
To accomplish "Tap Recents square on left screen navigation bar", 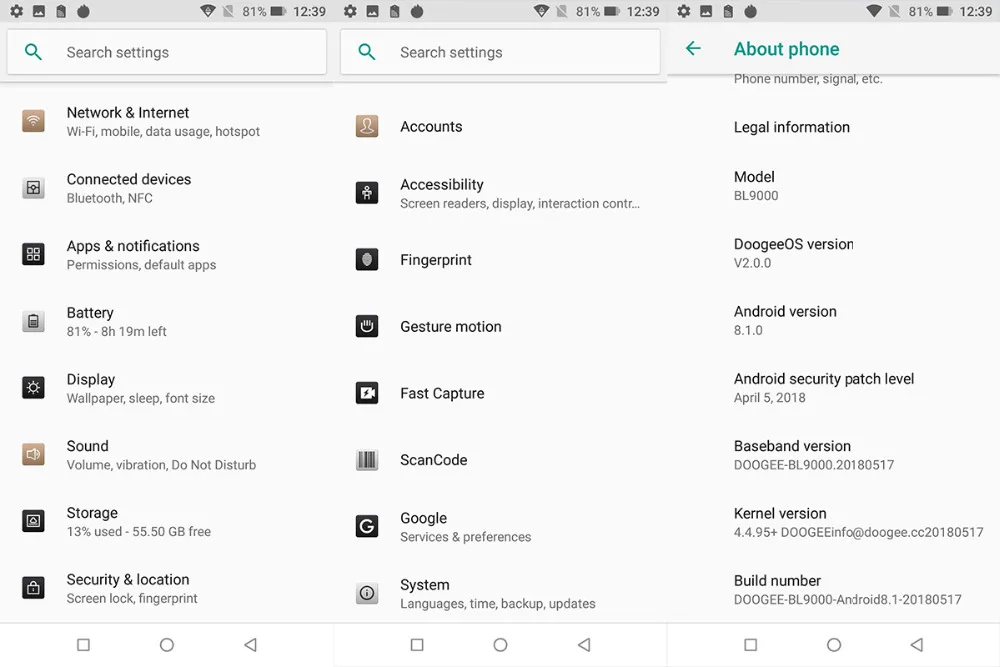I will (x=84, y=645).
